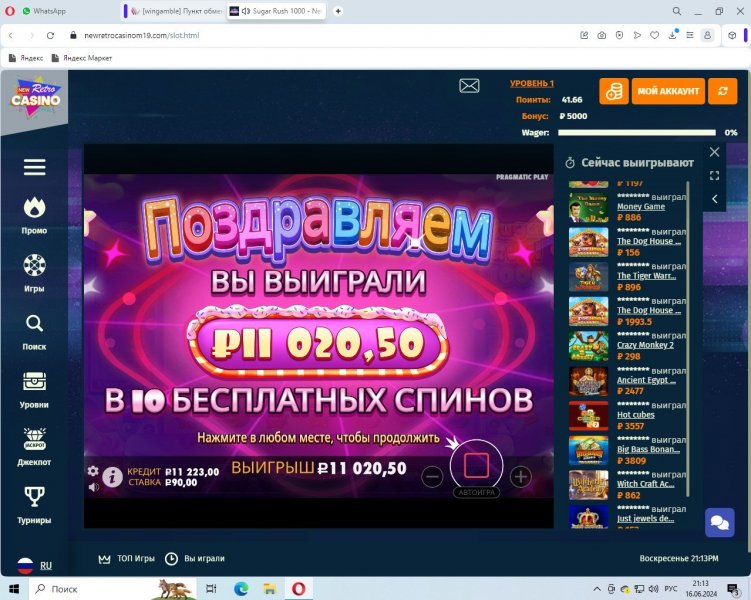Collapse the winners side panel arrow
751x600 pixels.
[714, 199]
